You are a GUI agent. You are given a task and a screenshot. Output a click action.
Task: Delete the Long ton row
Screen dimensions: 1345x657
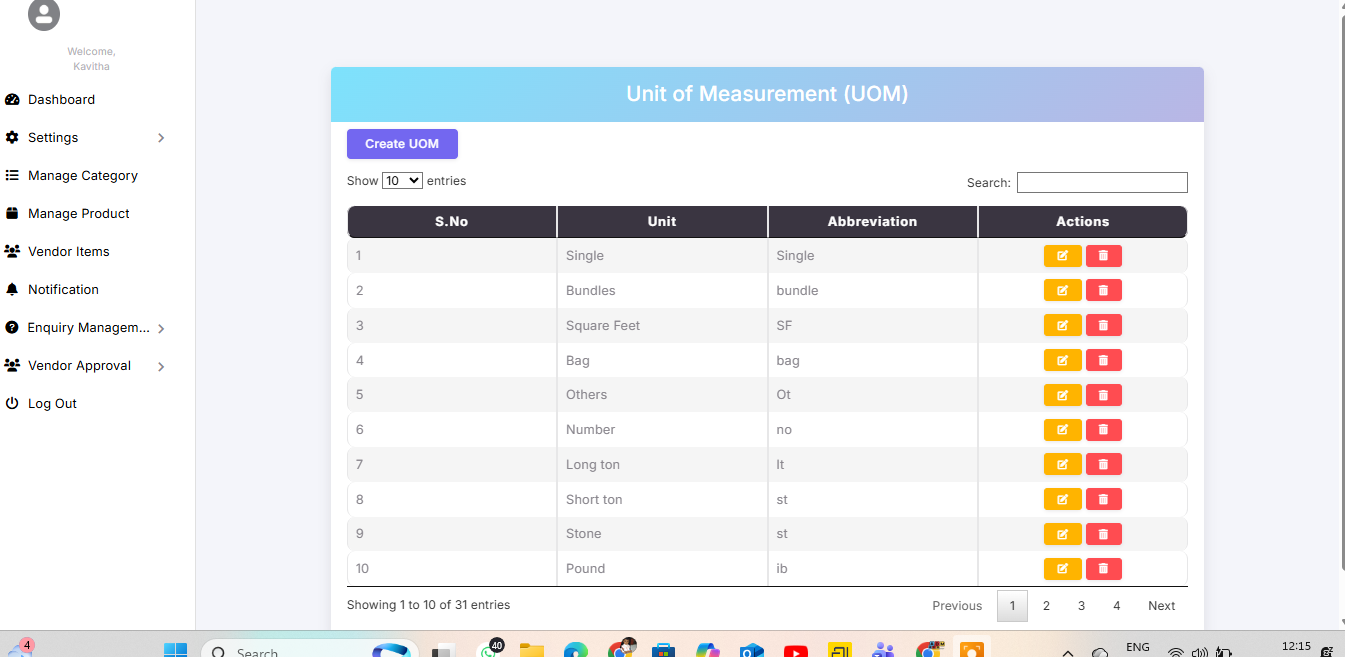tap(1103, 464)
